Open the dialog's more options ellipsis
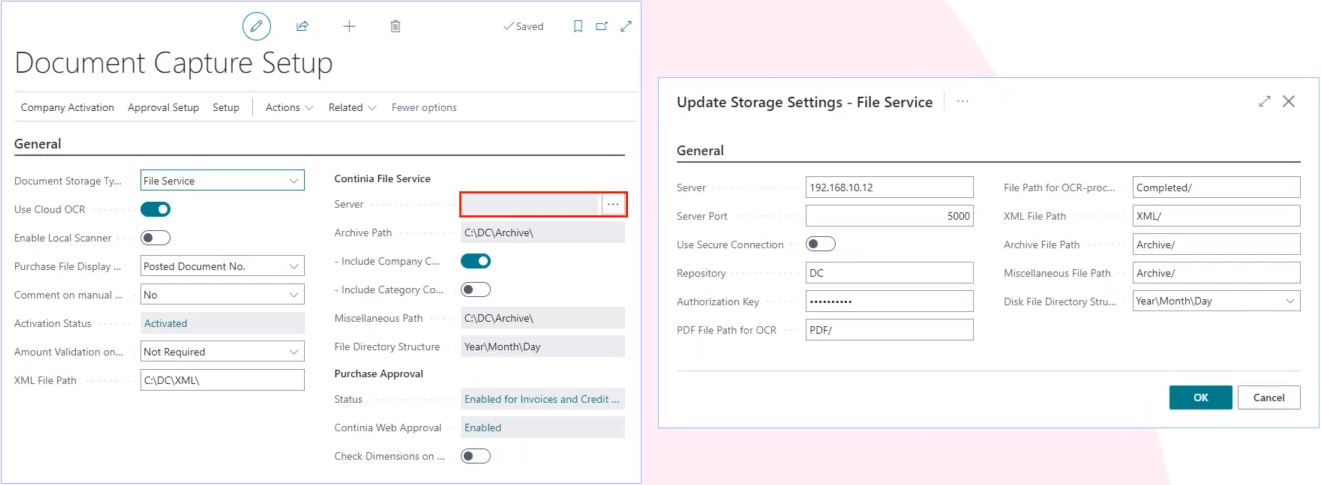 point(962,102)
